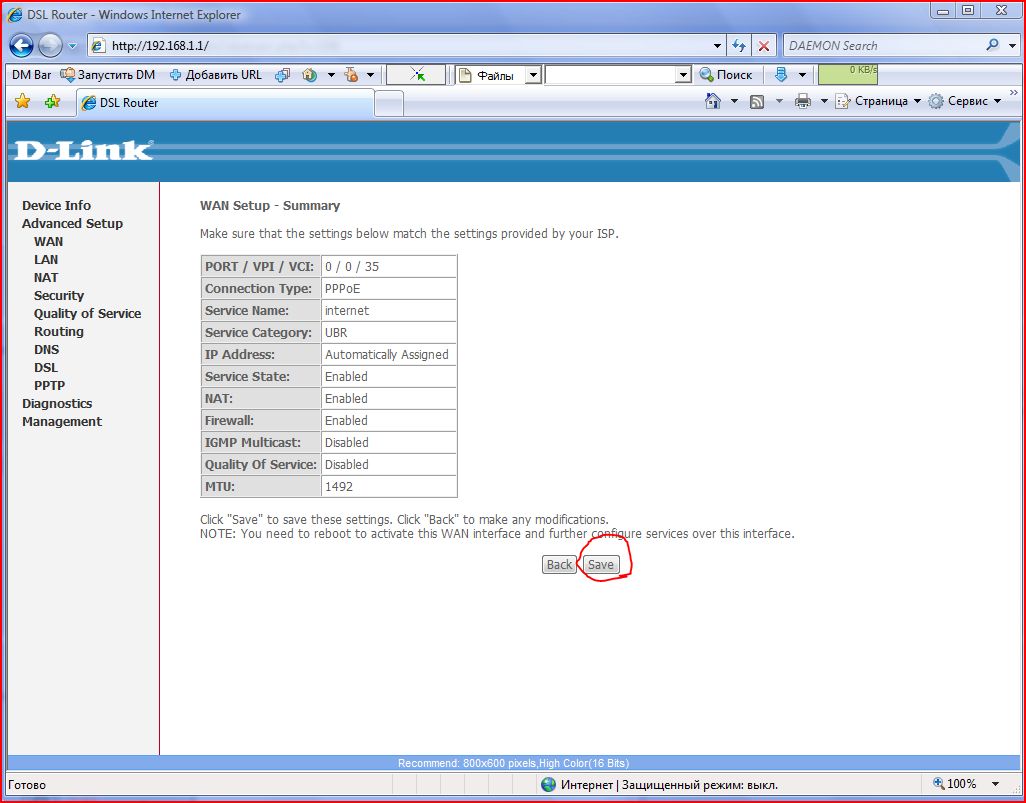The height and width of the screenshot is (803, 1026).
Task: Open the Home button dropdown arrow
Action: 734,101
